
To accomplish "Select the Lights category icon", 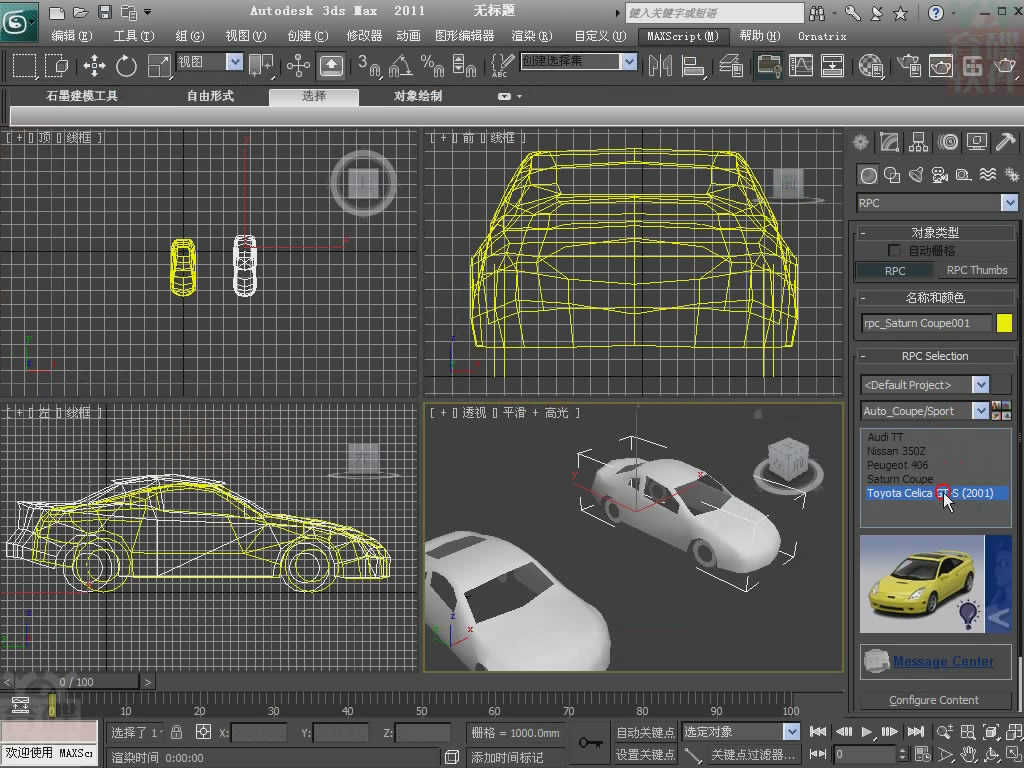I will tap(916, 175).
